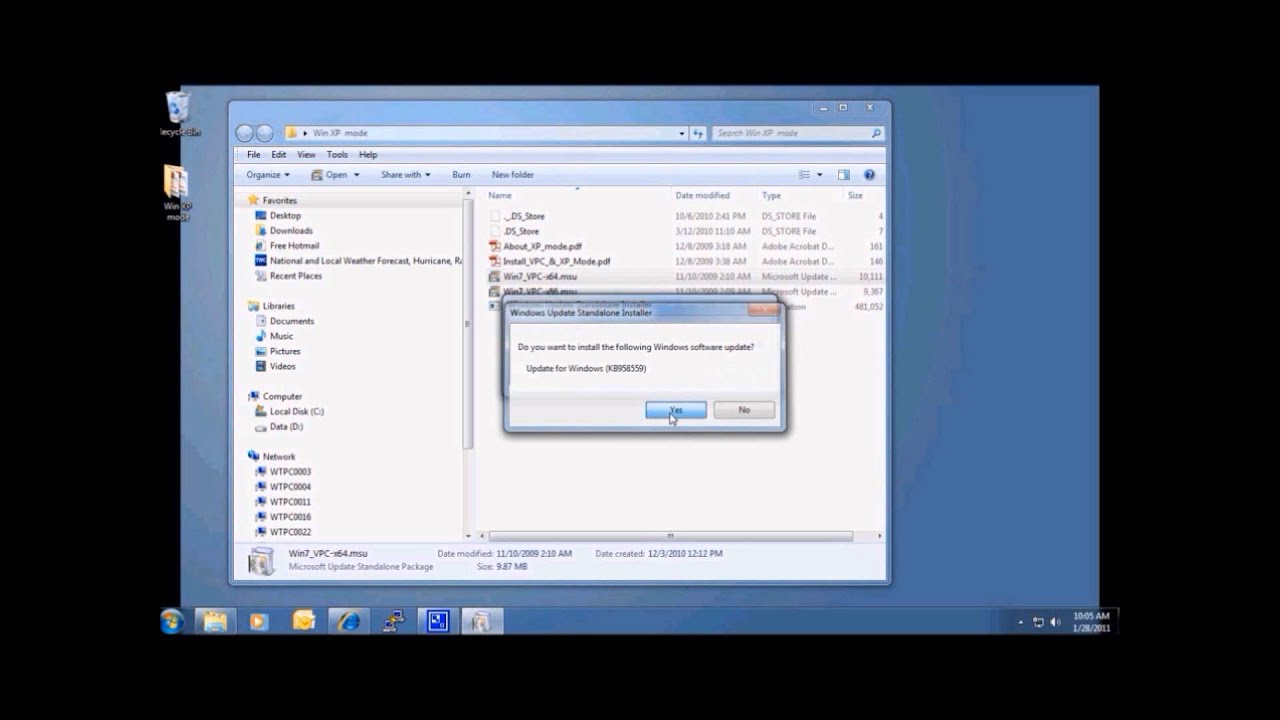1280x720 pixels.
Task: Open the Free Hotmail favorite
Action: click(294, 245)
